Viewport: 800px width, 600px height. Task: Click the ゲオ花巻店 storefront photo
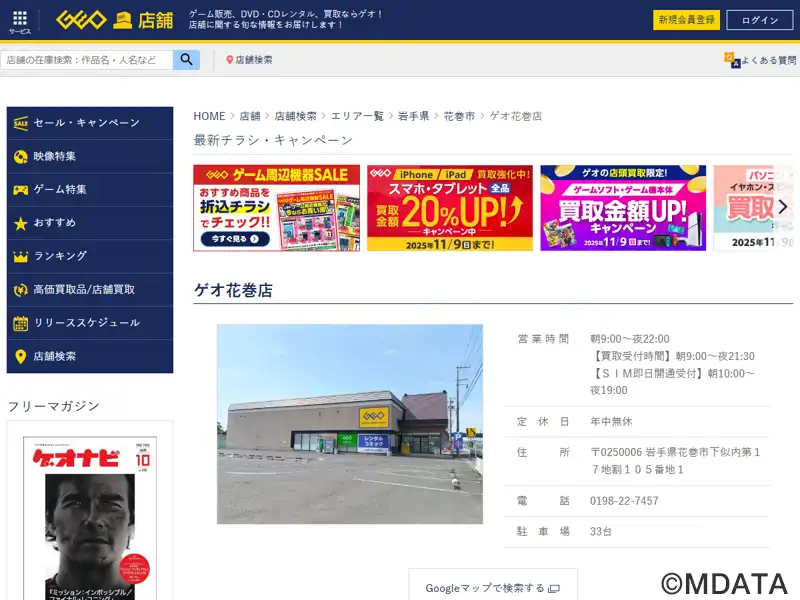pyautogui.click(x=350, y=424)
